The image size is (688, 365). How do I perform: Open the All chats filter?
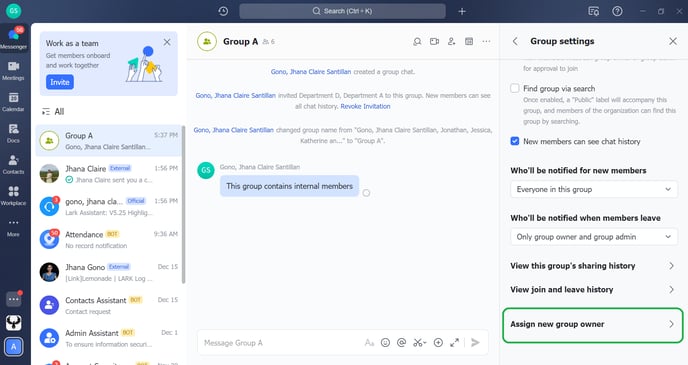(x=53, y=112)
